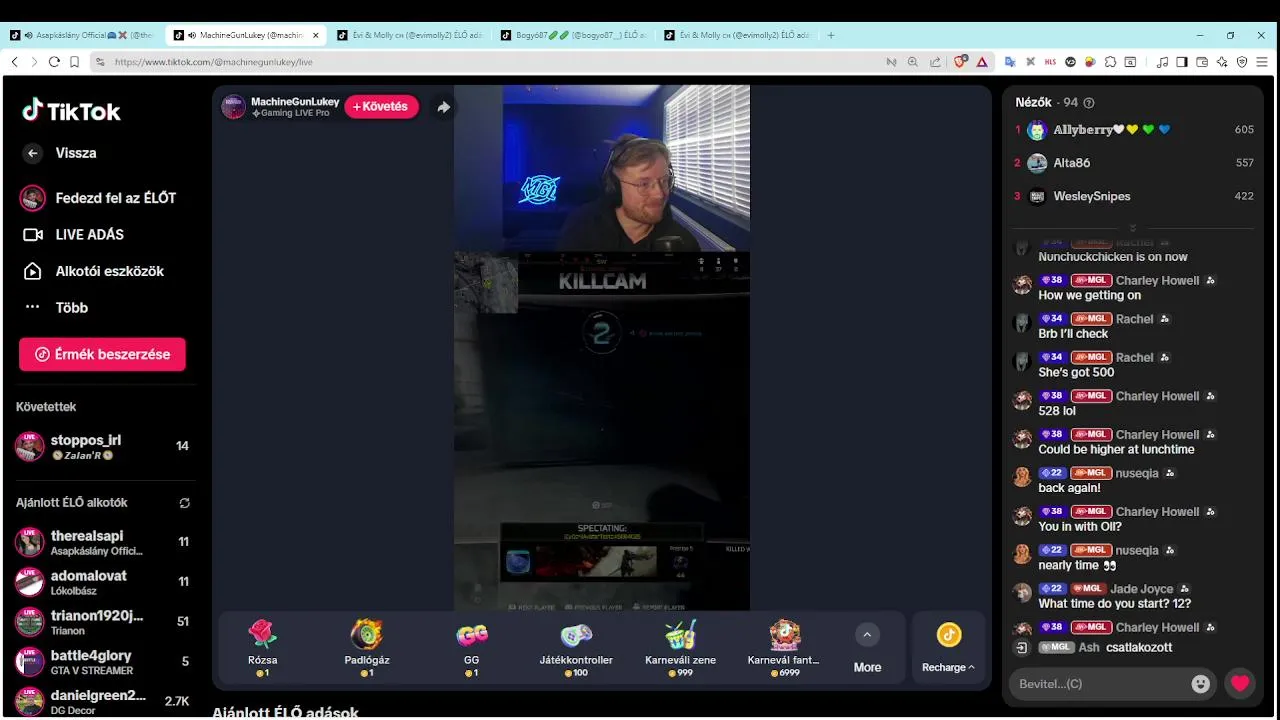The image size is (1280, 720).
Task: Bookmark this page
Action: (x=74, y=62)
